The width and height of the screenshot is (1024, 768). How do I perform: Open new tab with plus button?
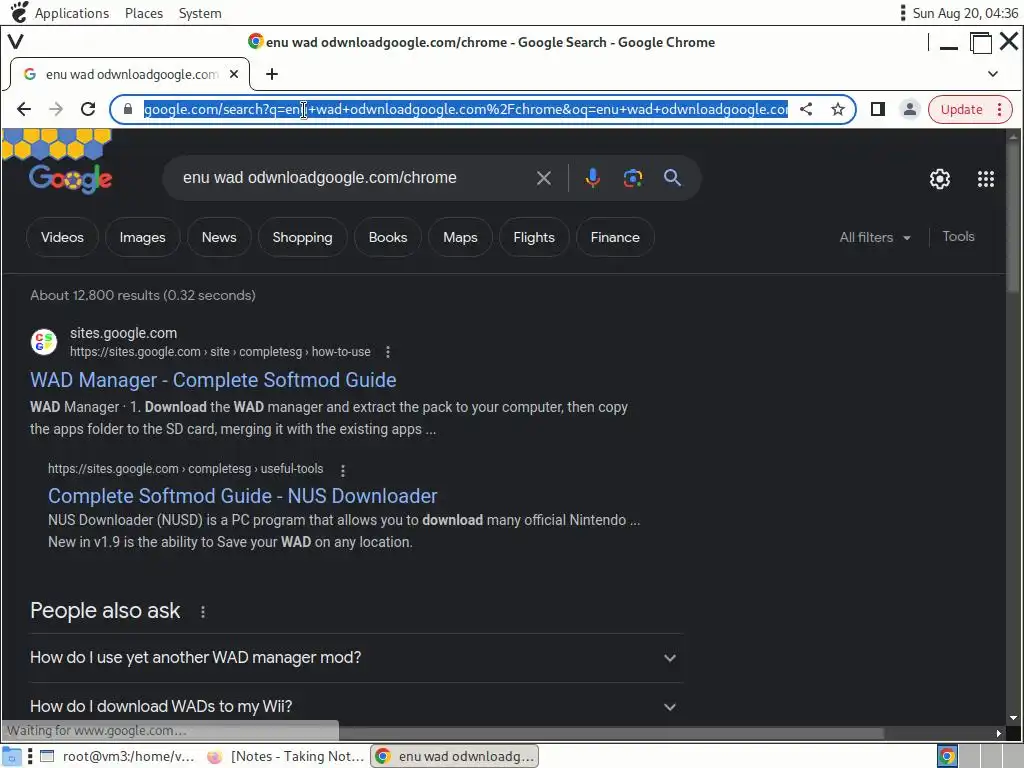click(x=272, y=74)
